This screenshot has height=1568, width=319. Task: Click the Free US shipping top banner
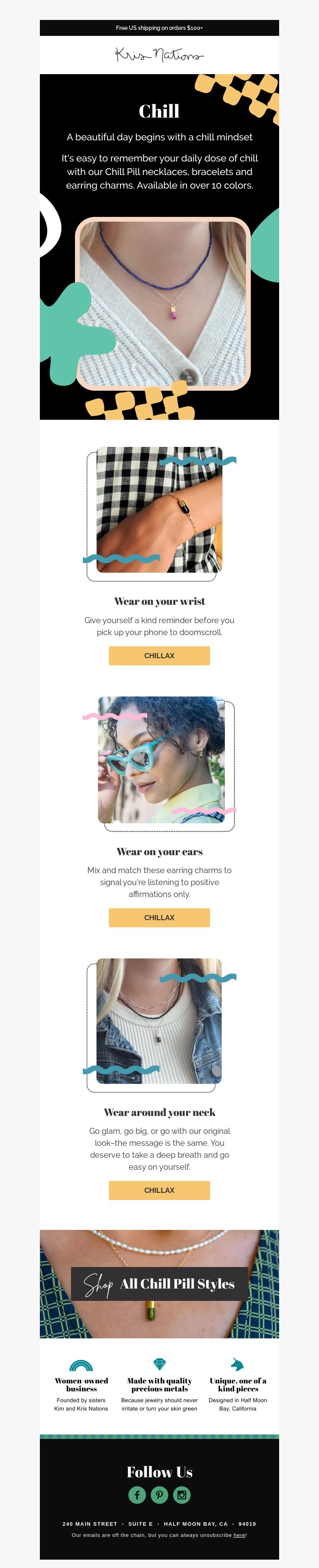tap(159, 28)
